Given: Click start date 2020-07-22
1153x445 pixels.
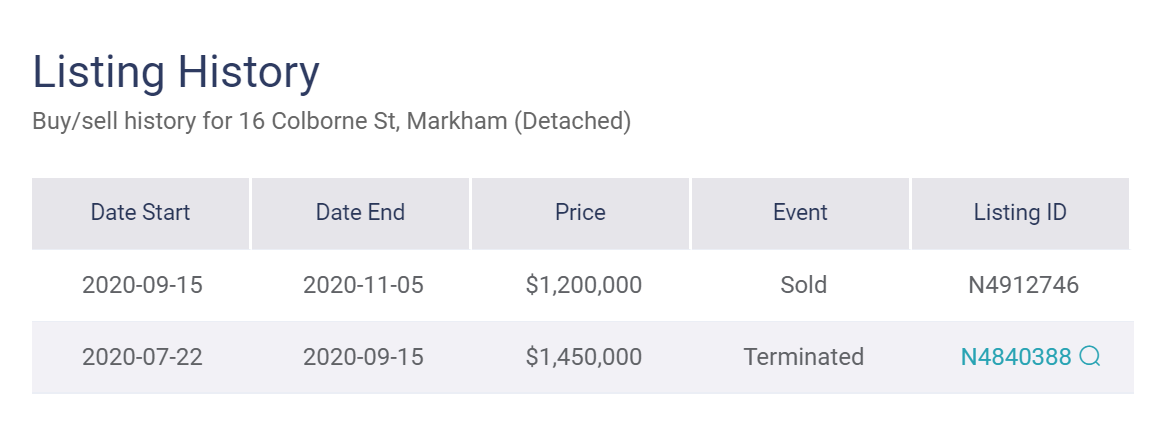Looking at the screenshot, I should 142,357.
